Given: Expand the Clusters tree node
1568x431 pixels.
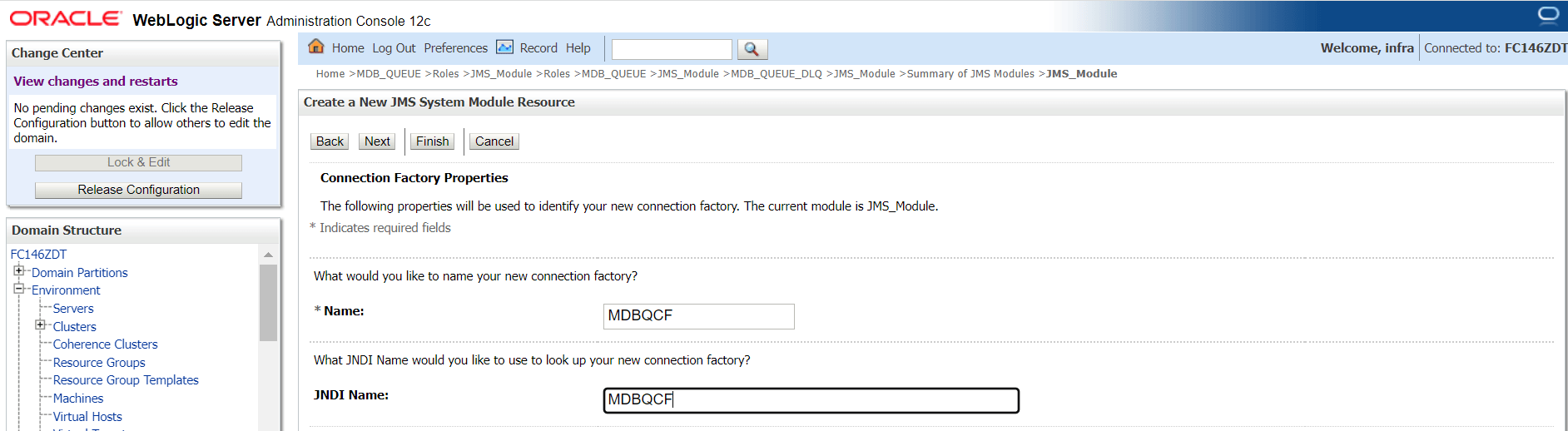Looking at the screenshot, I should coord(40,324).
